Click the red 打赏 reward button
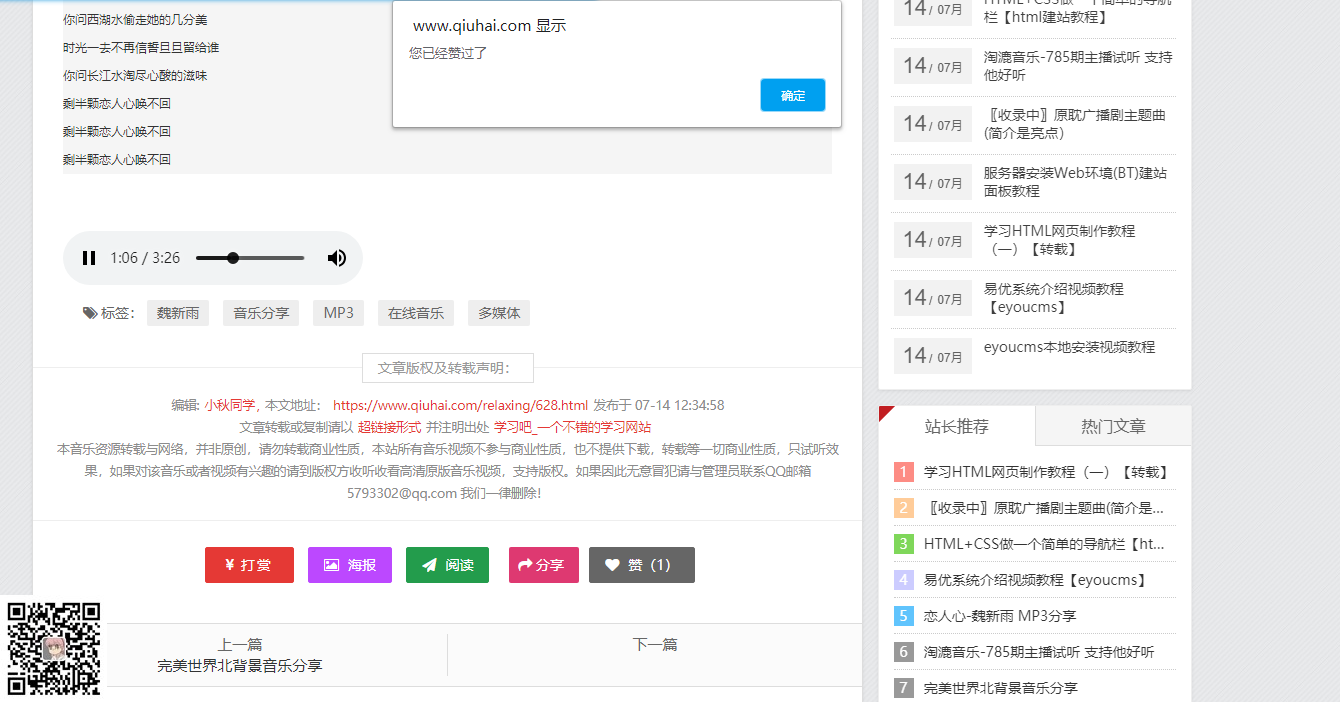 (x=248, y=564)
